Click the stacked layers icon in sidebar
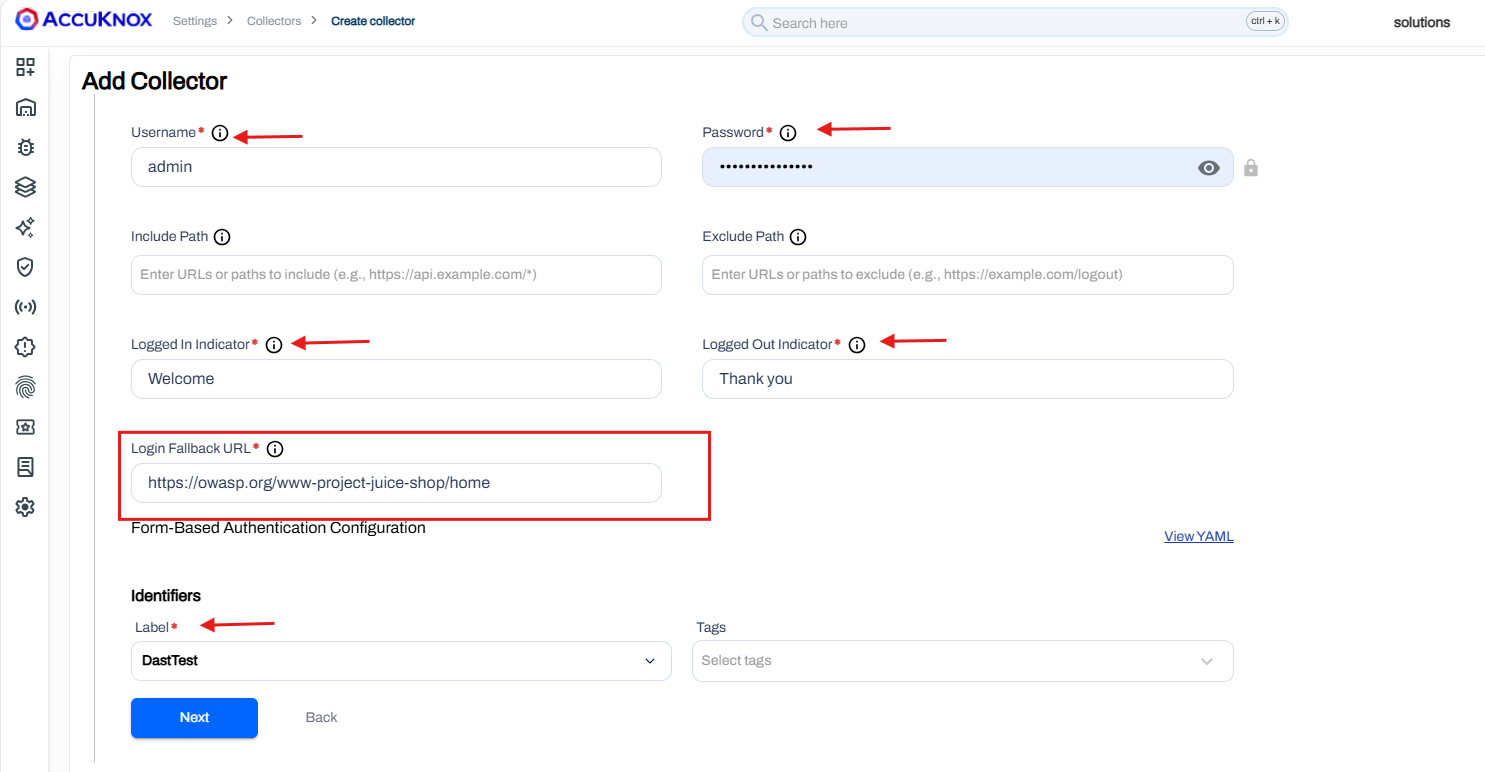1485x772 pixels. click(26, 187)
